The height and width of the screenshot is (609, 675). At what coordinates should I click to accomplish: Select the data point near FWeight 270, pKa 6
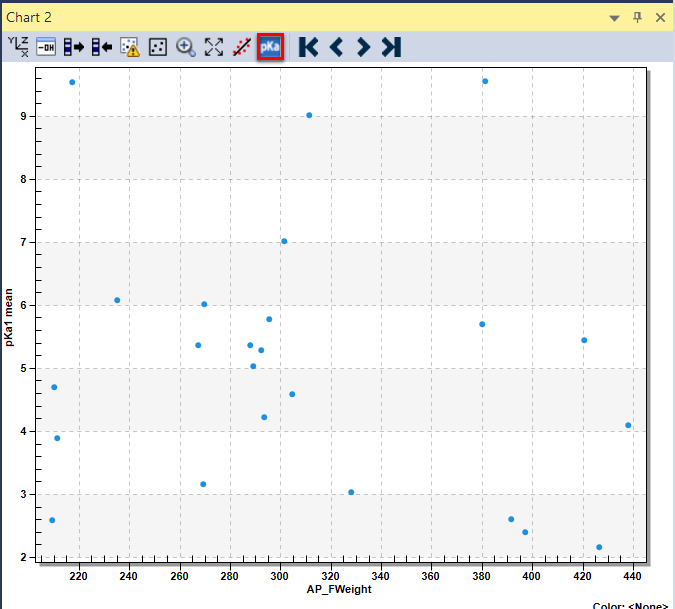204,304
